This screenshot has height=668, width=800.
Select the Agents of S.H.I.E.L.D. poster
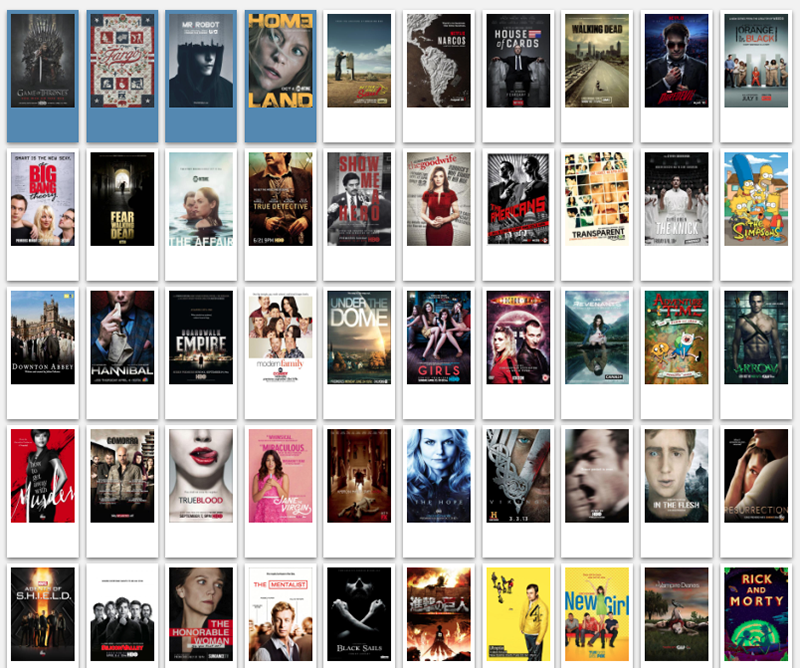pyautogui.click(x=43, y=614)
